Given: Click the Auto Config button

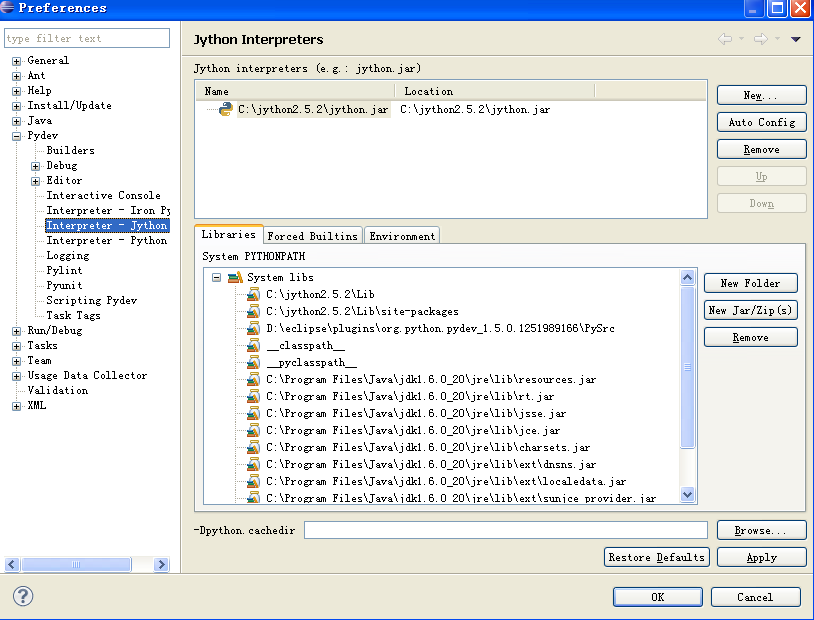Looking at the screenshot, I should (761, 122).
